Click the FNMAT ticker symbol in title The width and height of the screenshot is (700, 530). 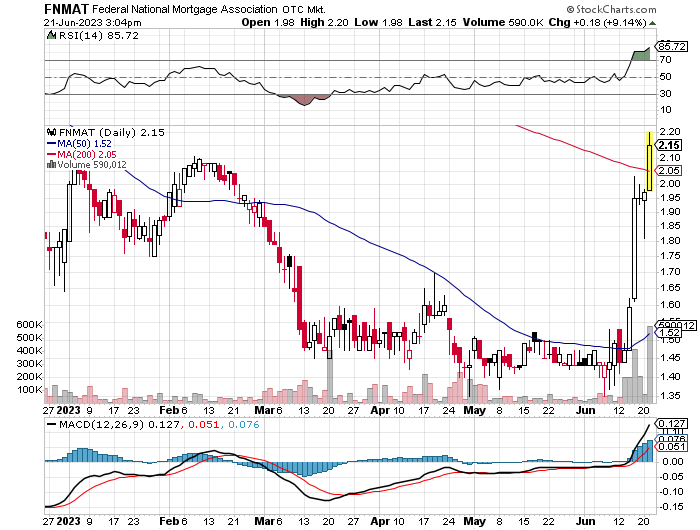pos(67,9)
